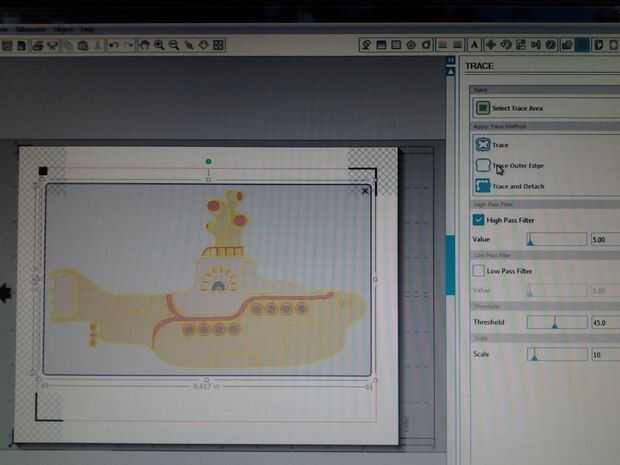Open the Scale window icon
620x465 pixels.
click(521, 45)
